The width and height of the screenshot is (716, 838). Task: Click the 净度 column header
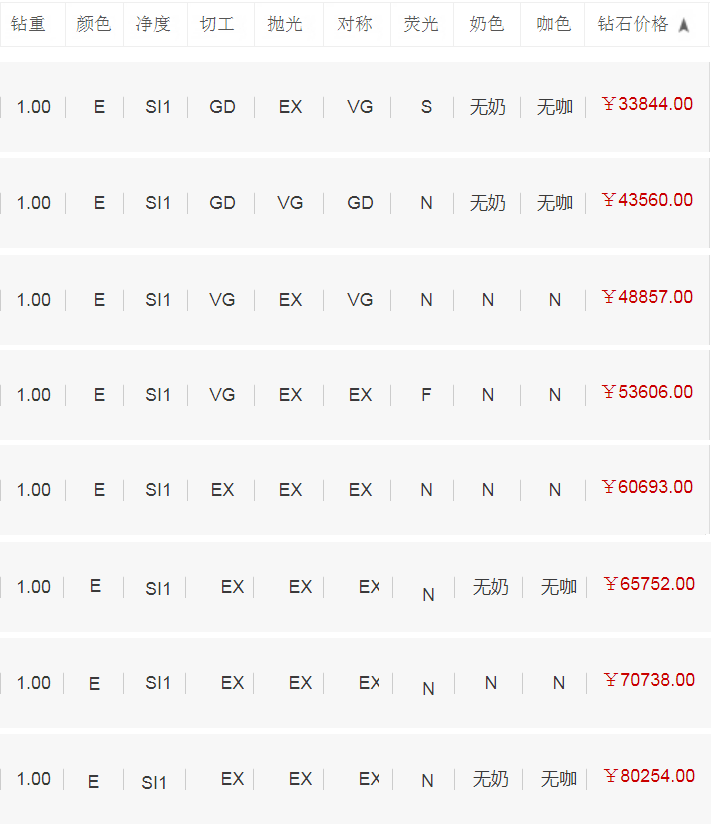153,24
